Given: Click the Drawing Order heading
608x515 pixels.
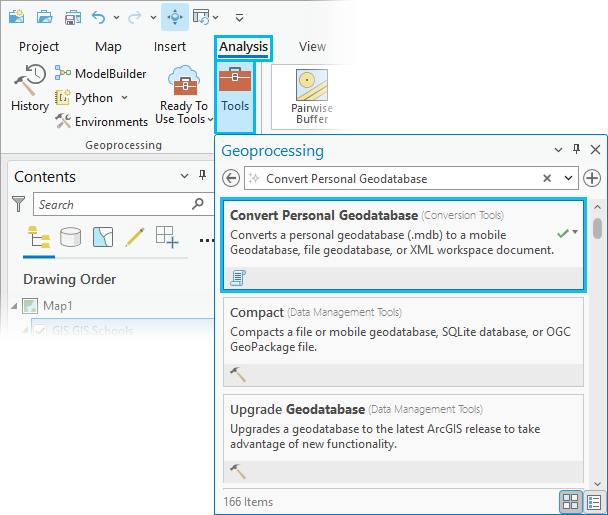Looking at the screenshot, I should coord(69,279).
